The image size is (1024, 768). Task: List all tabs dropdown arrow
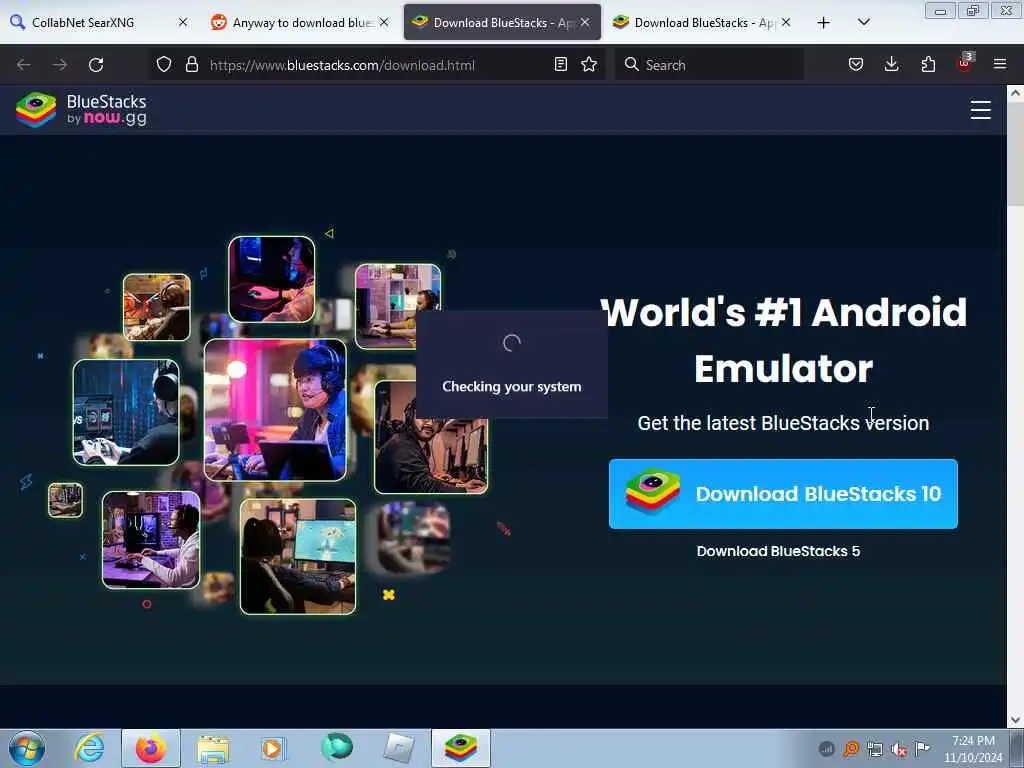click(x=863, y=22)
